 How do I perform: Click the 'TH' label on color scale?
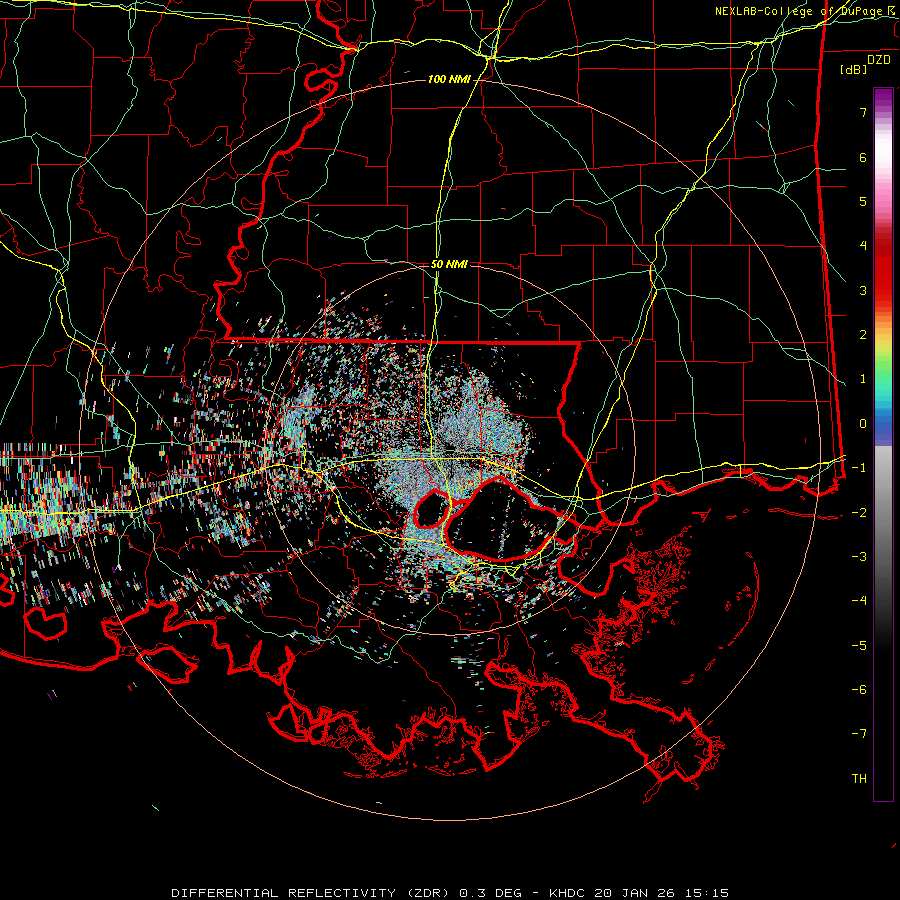pyautogui.click(x=859, y=779)
